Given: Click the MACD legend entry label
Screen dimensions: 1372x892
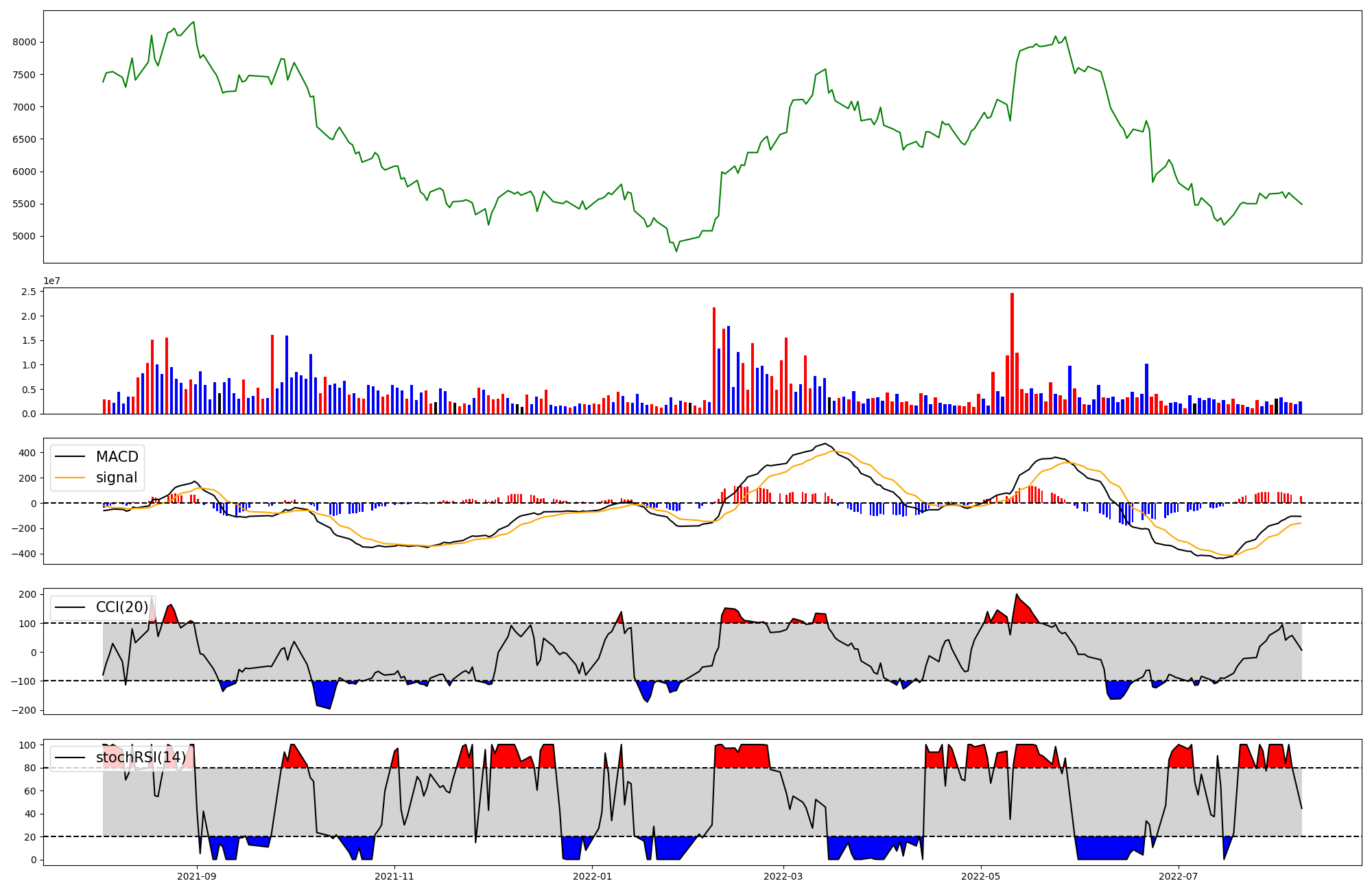Looking at the screenshot, I should (117, 457).
